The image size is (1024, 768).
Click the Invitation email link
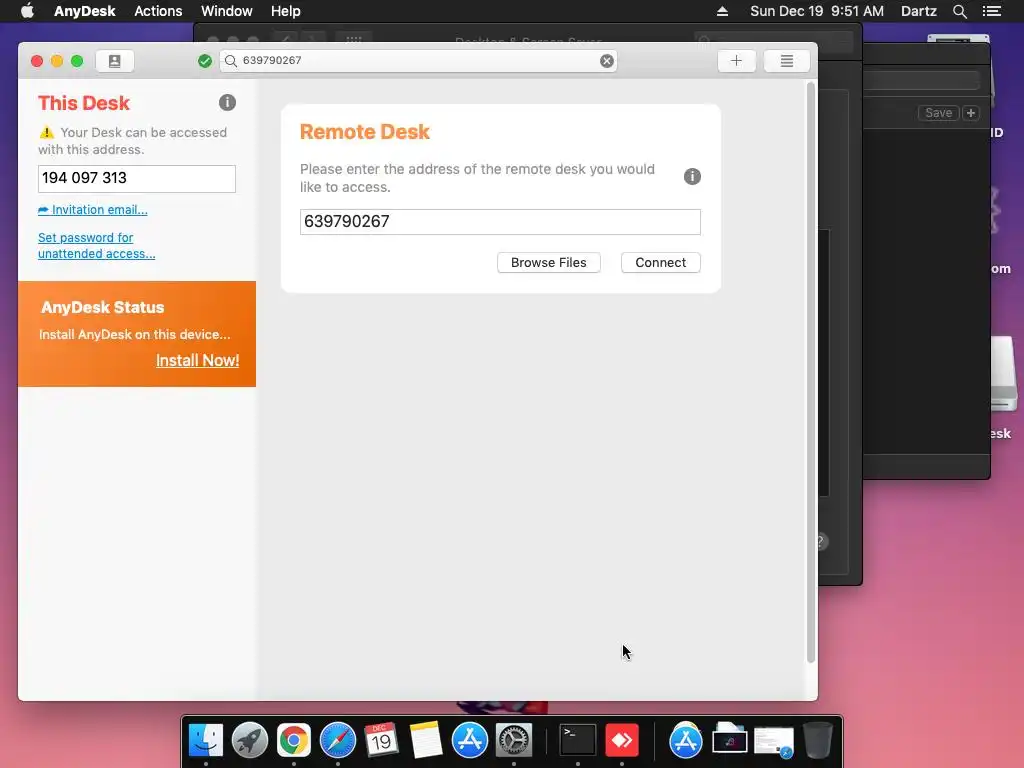pos(93,210)
